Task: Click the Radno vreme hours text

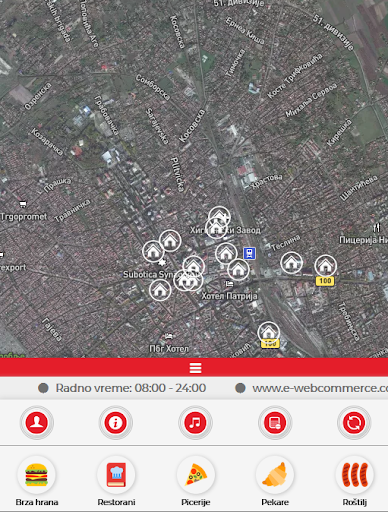Action: point(131,388)
